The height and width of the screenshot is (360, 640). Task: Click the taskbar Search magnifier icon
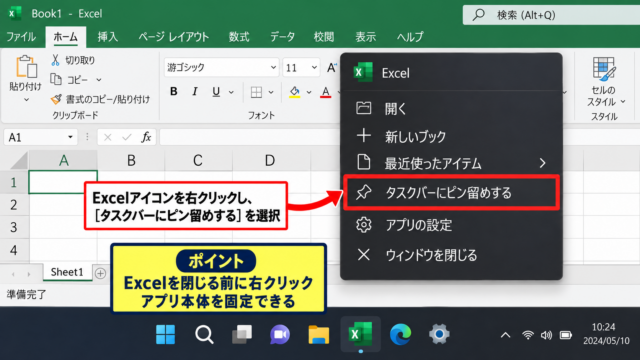click(x=204, y=335)
